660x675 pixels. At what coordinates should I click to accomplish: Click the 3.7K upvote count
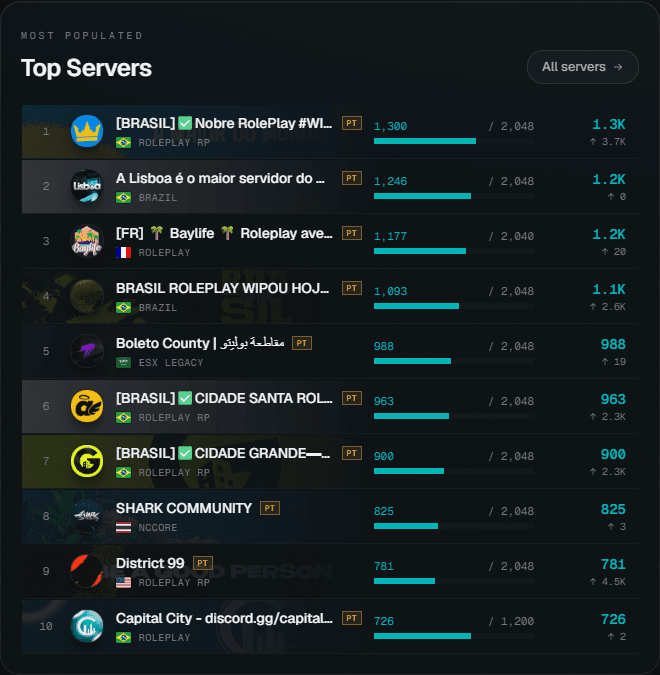(x=608, y=142)
